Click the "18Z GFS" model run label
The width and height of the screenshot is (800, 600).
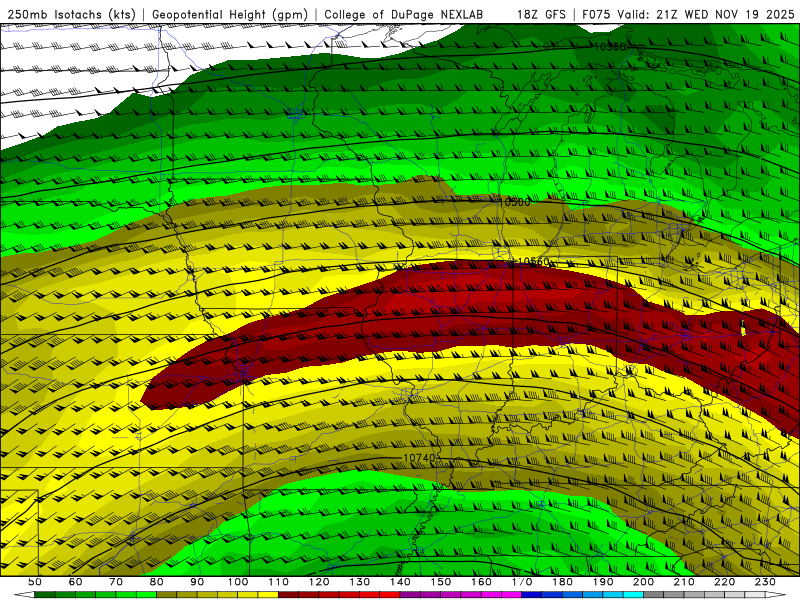point(541,14)
